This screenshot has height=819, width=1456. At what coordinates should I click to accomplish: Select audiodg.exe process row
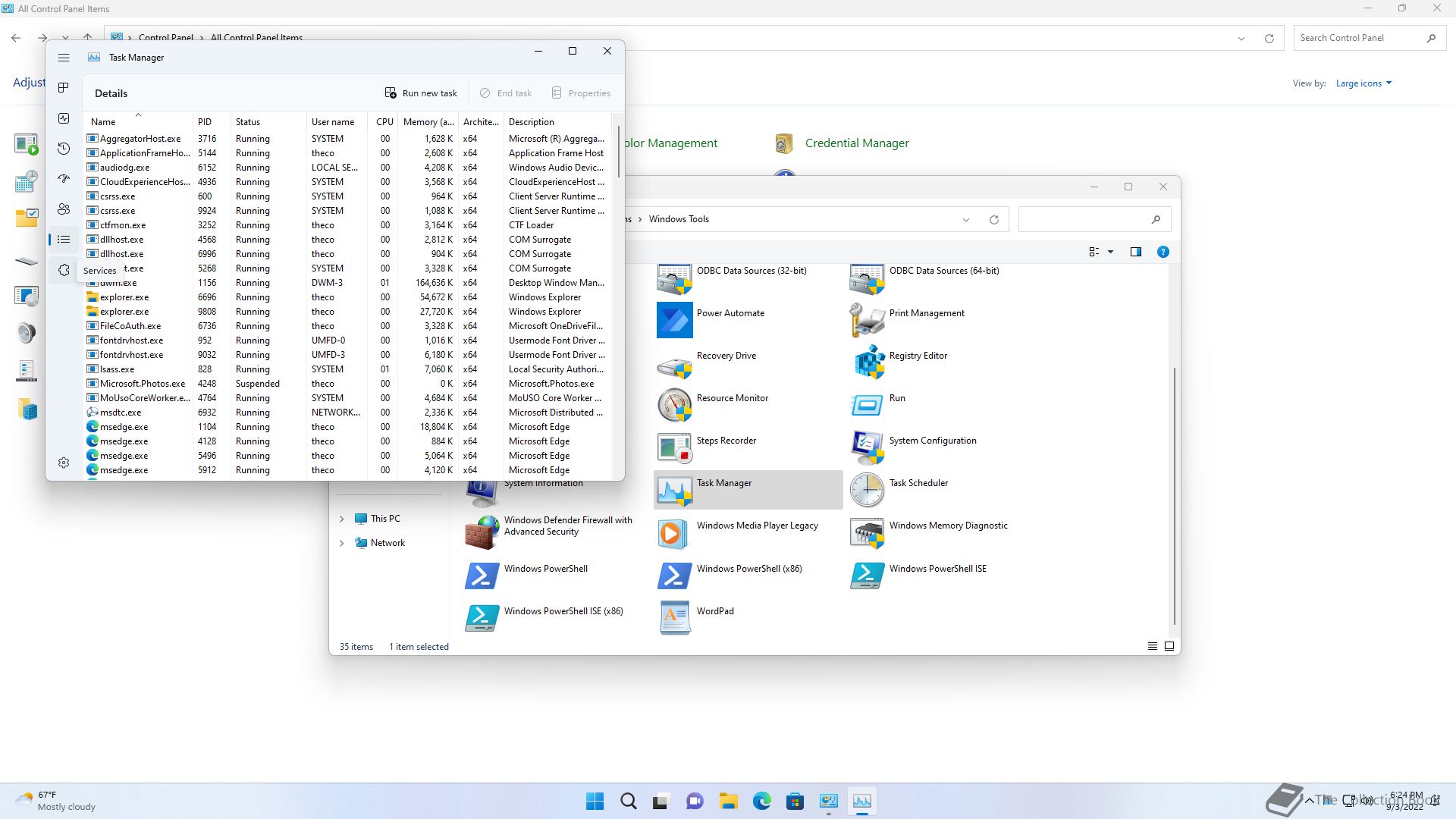[347, 168]
